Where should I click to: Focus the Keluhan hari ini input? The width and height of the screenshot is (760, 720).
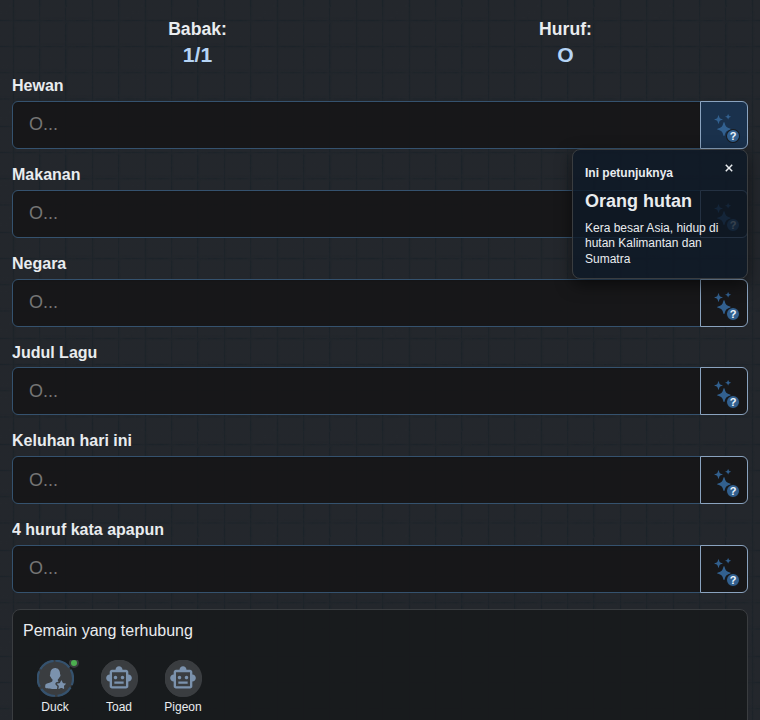pos(356,480)
